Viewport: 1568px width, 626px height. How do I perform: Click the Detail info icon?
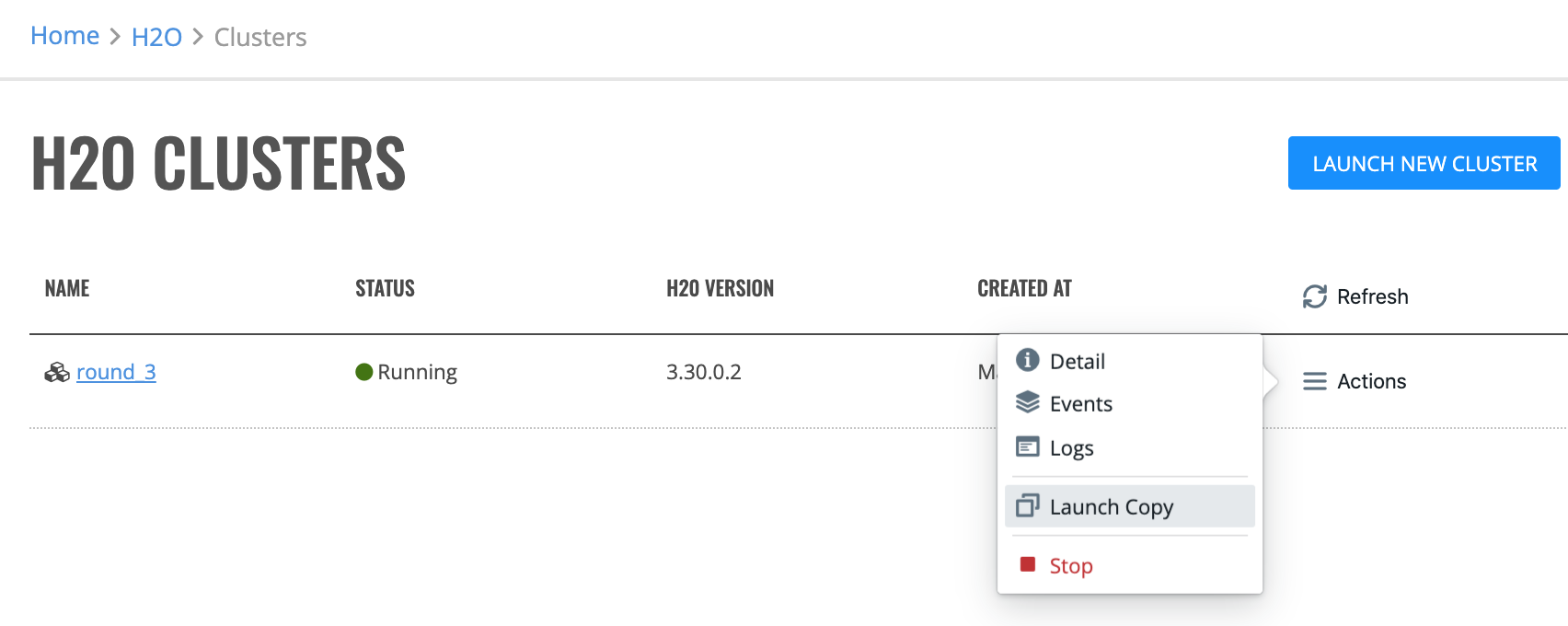[1027, 360]
